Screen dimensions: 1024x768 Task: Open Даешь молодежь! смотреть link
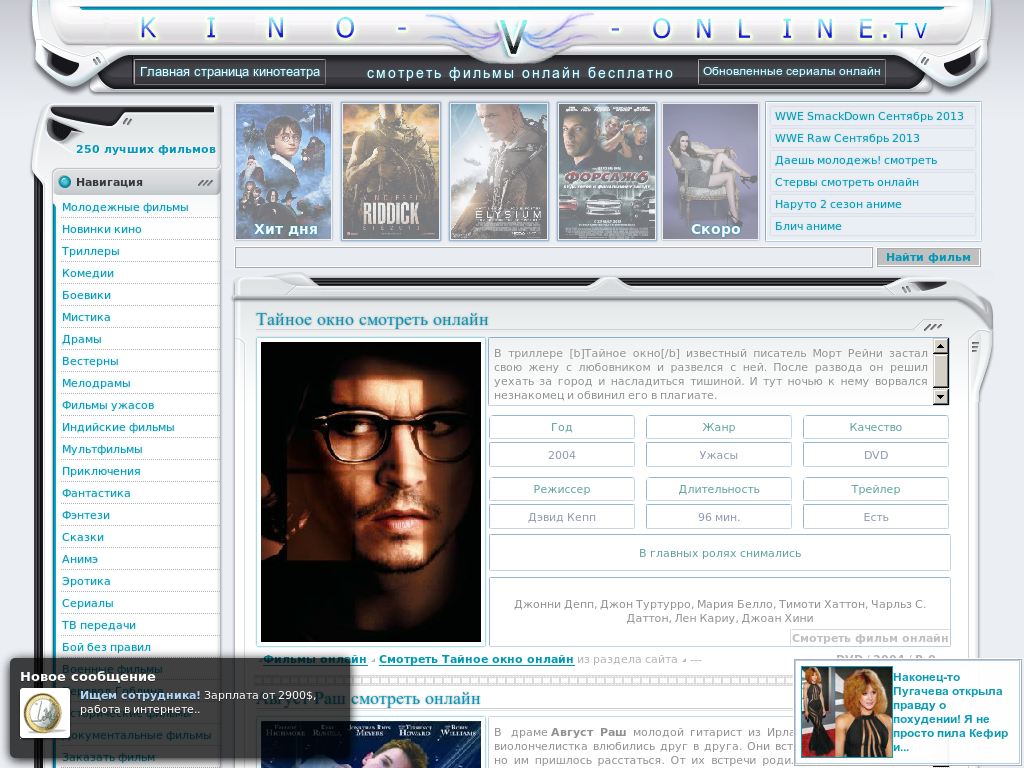(856, 161)
